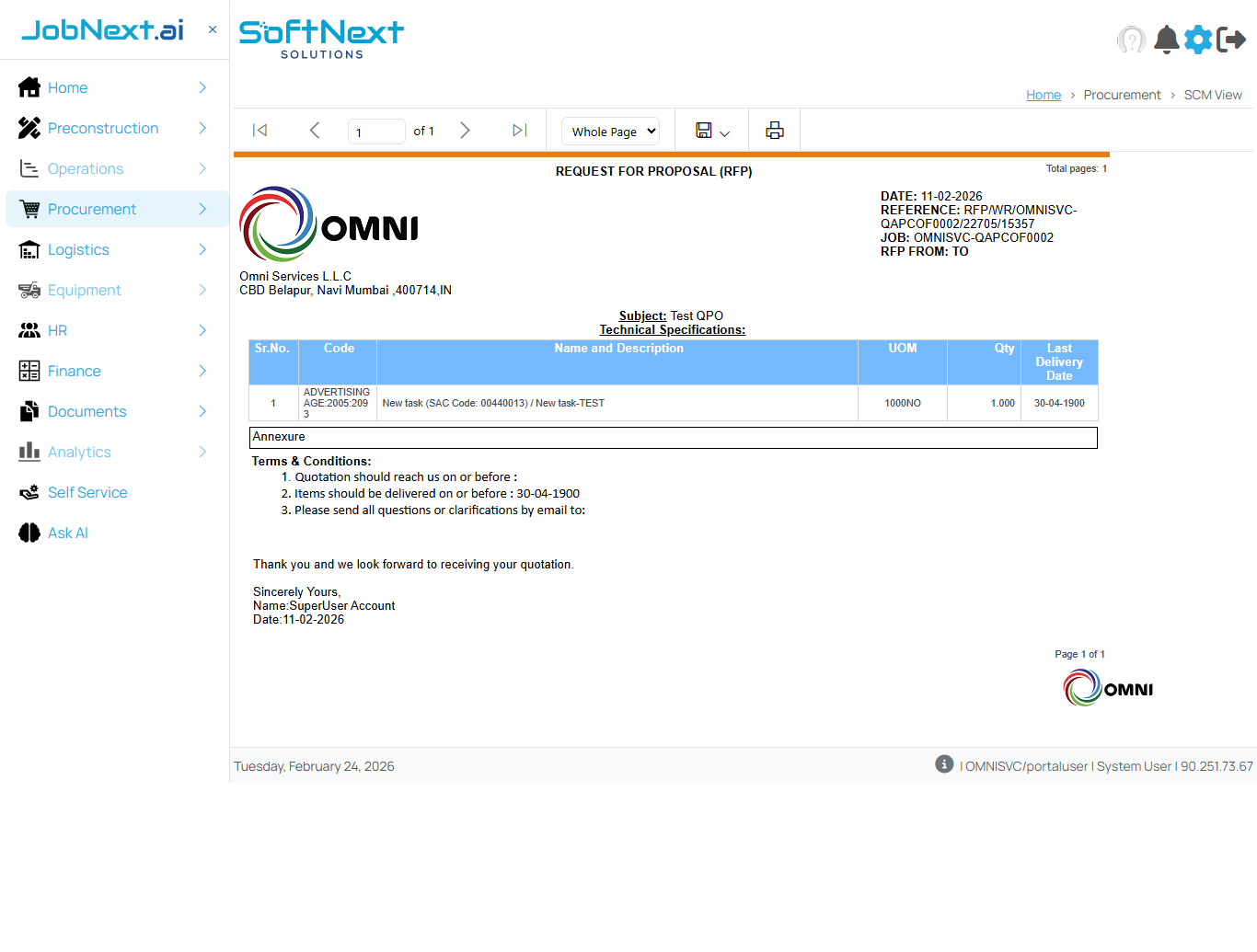Click the help question-mark icon
The height and width of the screenshot is (952, 1257).
pos(1132,40)
